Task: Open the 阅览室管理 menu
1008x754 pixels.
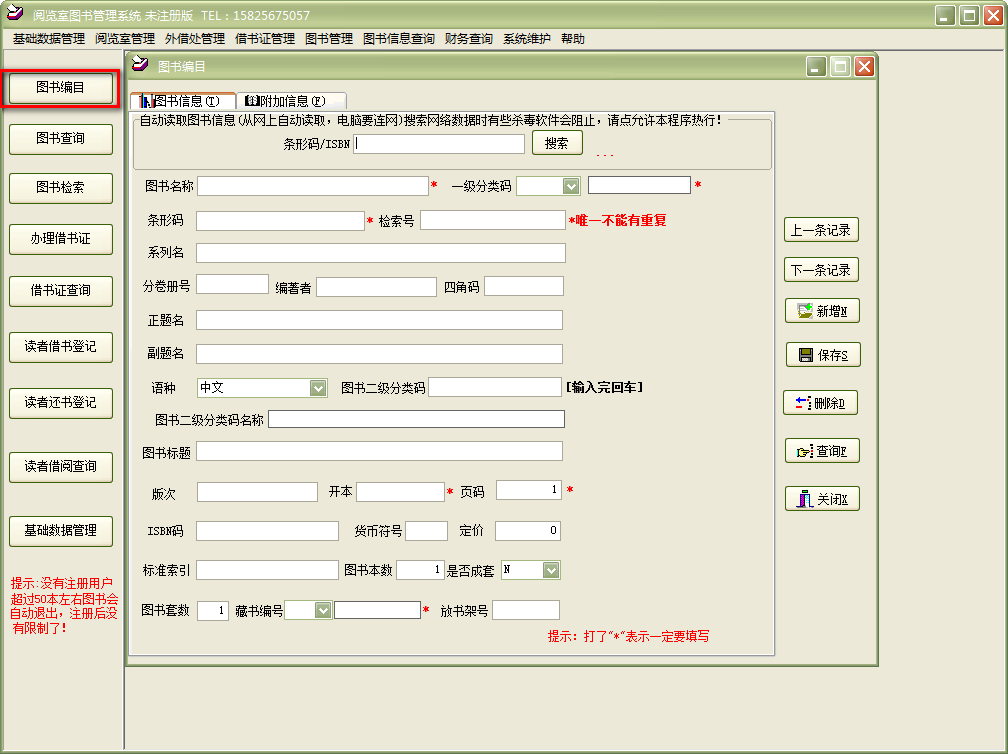Action: pos(125,39)
